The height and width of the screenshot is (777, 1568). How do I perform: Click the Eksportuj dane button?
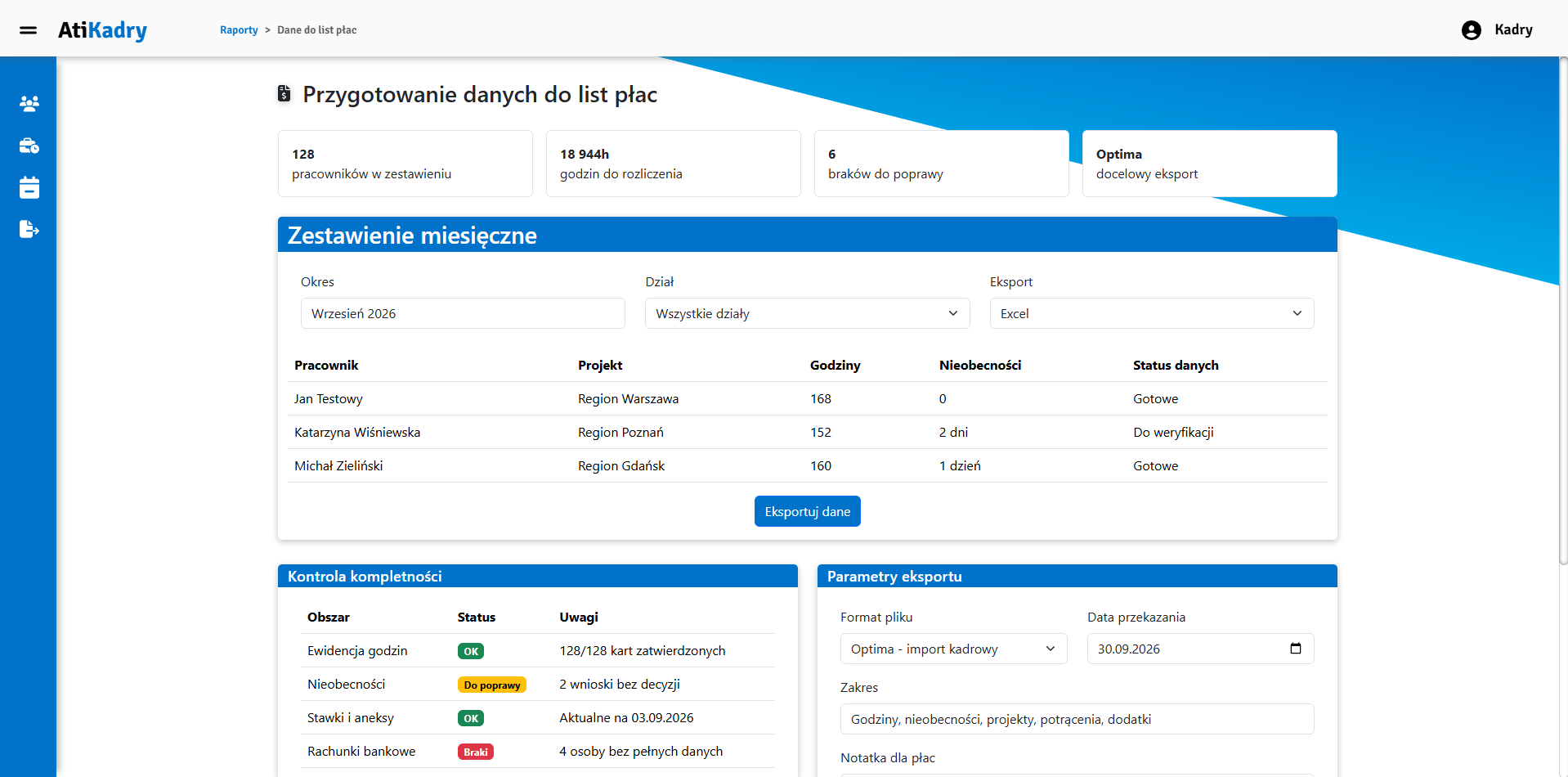pos(807,511)
